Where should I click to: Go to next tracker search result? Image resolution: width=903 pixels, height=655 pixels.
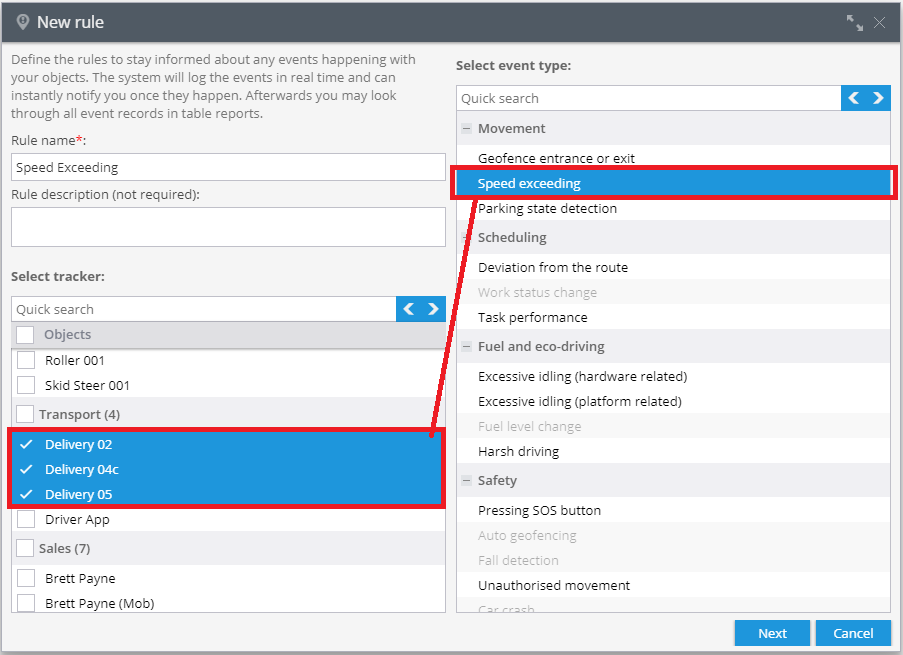(433, 309)
